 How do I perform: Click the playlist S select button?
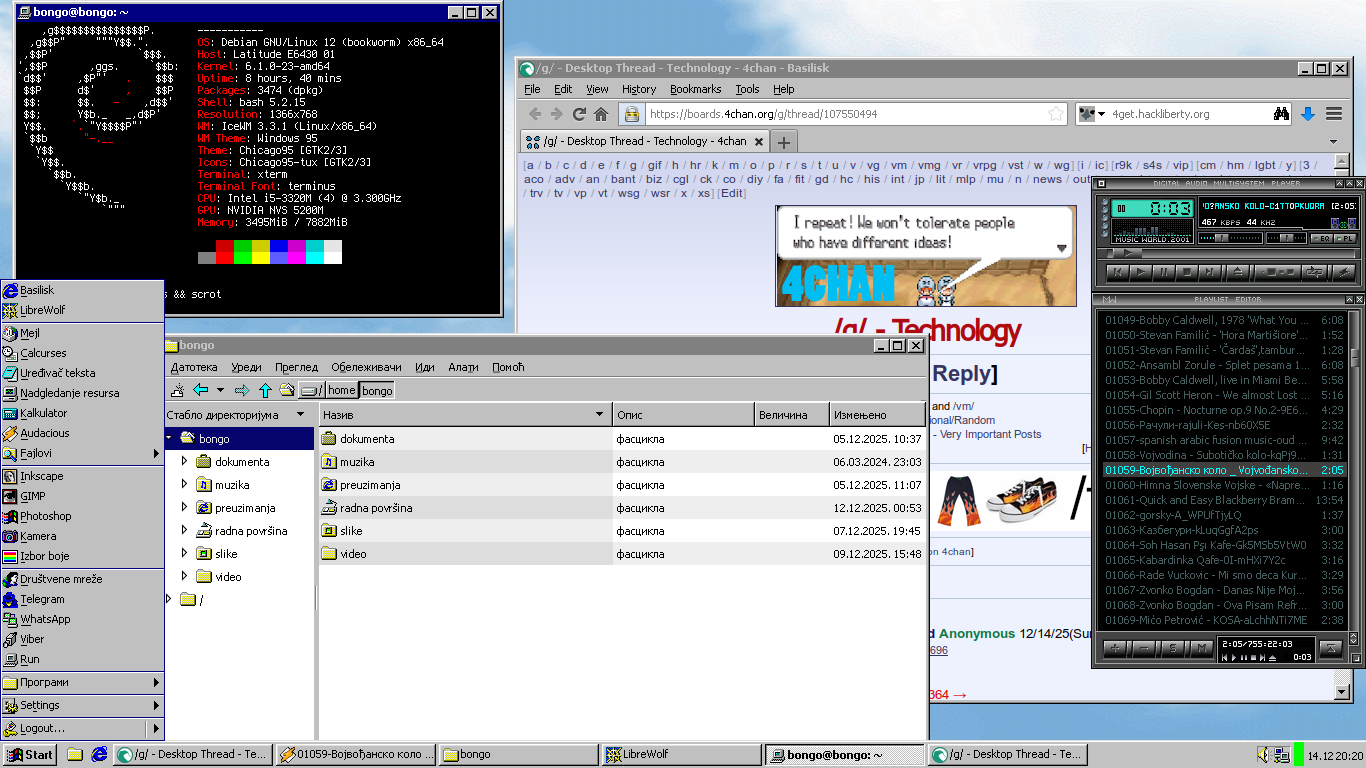pyautogui.click(x=1173, y=648)
